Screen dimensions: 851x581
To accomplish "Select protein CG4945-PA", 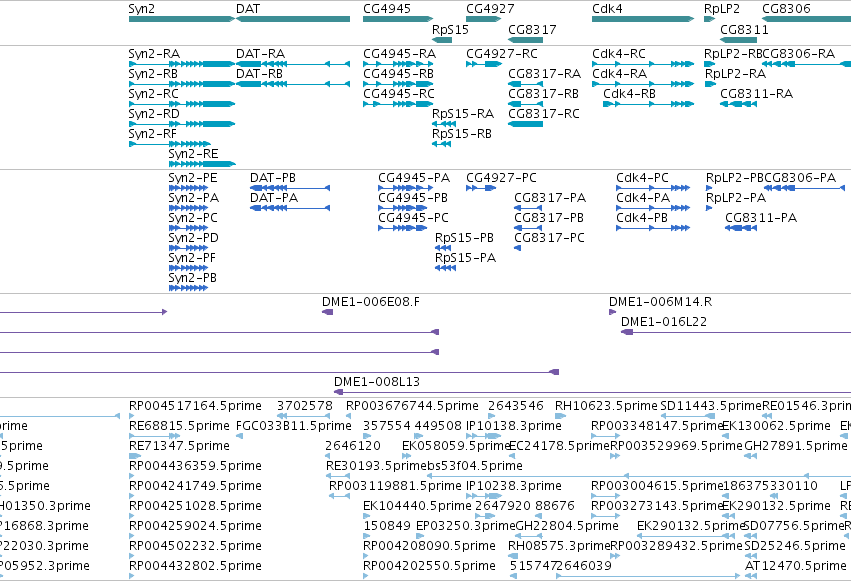I will tap(414, 178).
